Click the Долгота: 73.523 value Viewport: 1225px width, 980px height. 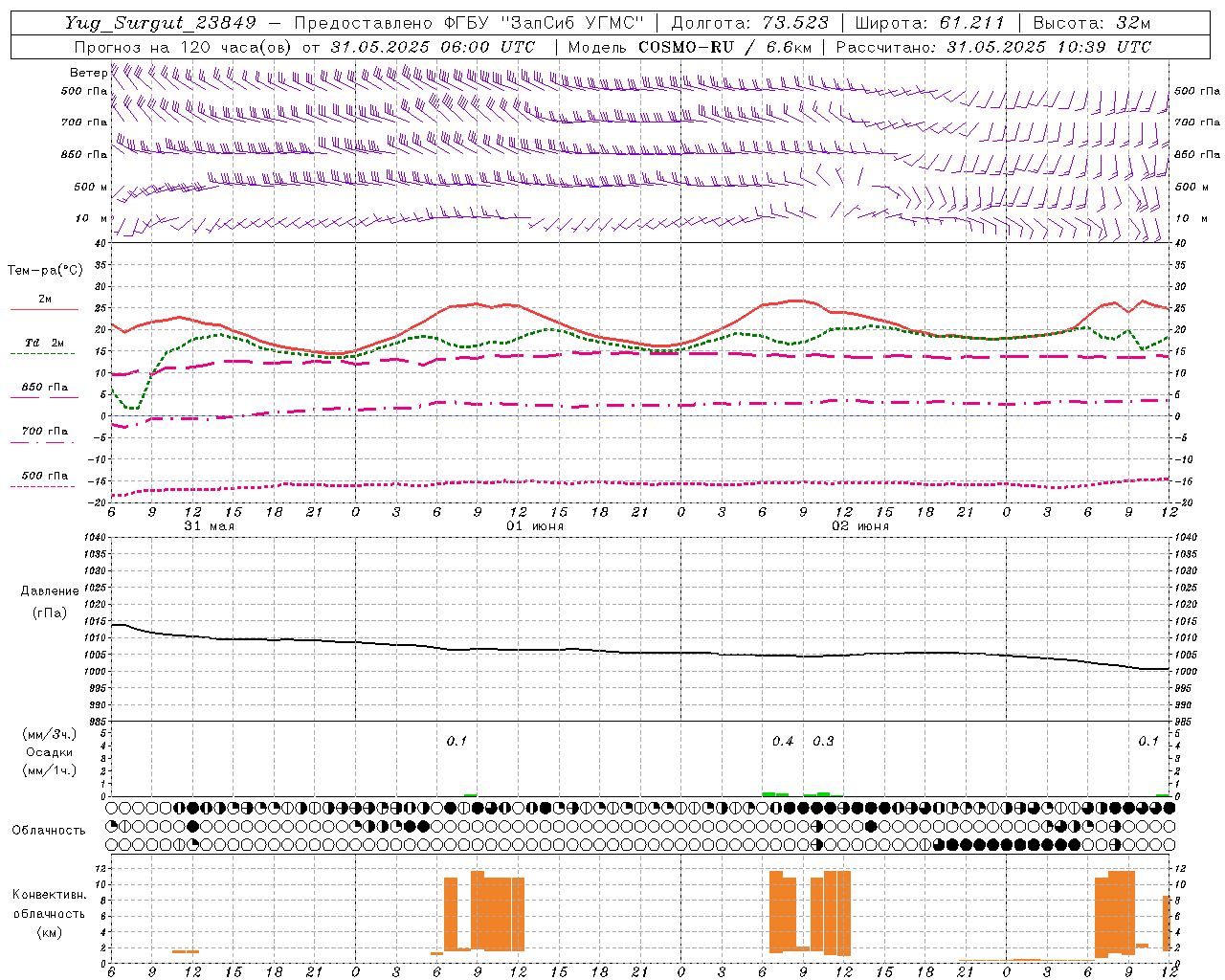(749, 24)
